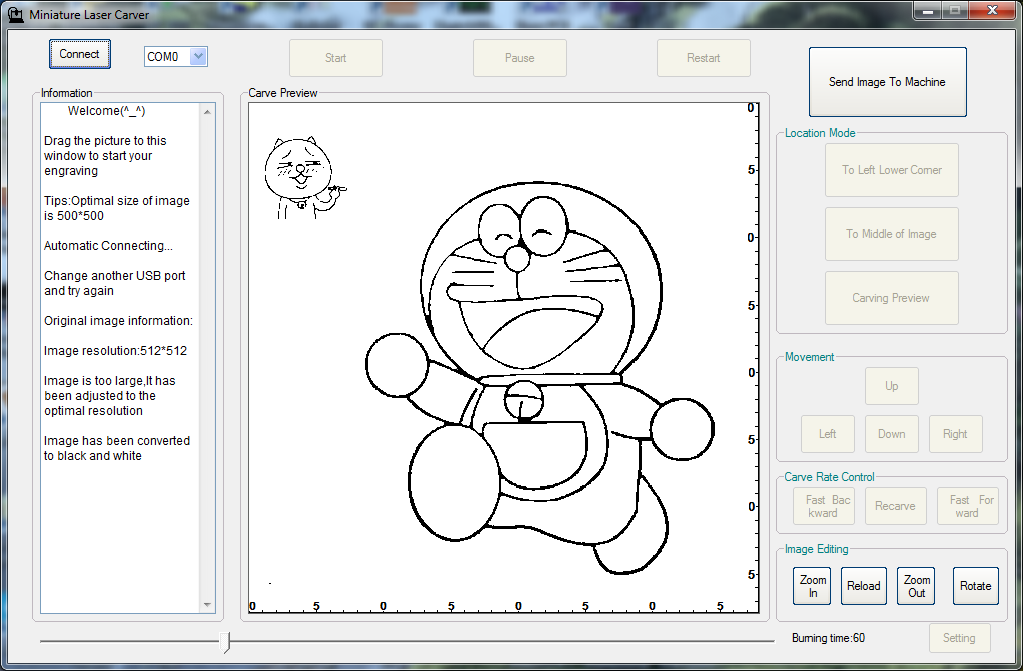The height and width of the screenshot is (671, 1023).
Task: Click the Right movement button
Action: tap(955, 434)
